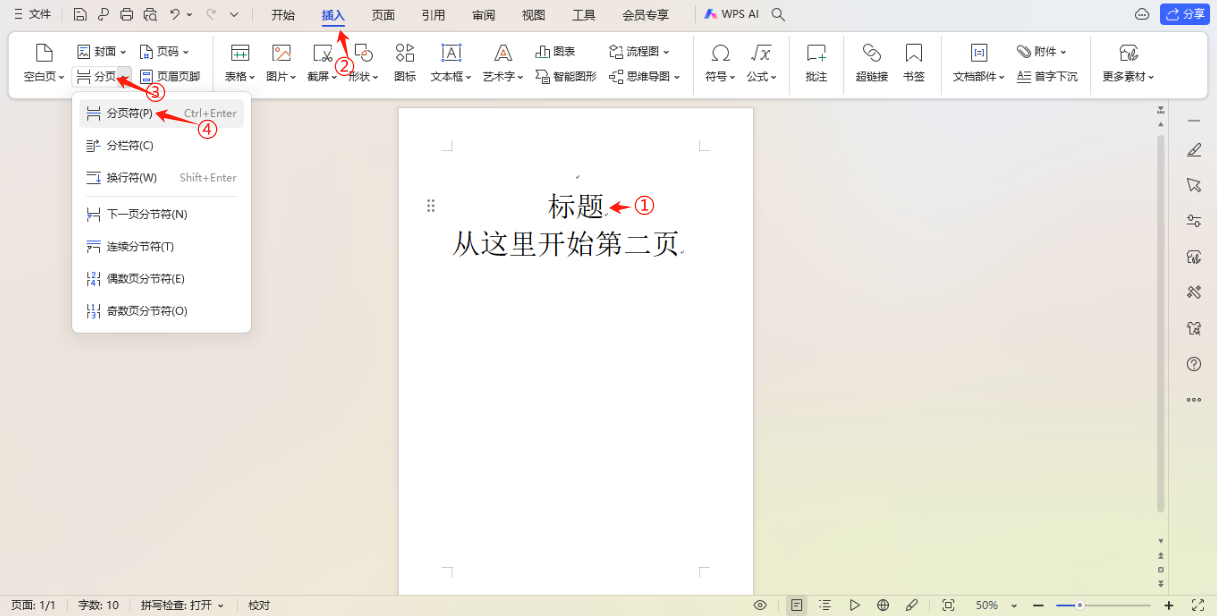1217x616 pixels.
Task: Click the pen icon in right sidebar
Action: click(1194, 151)
